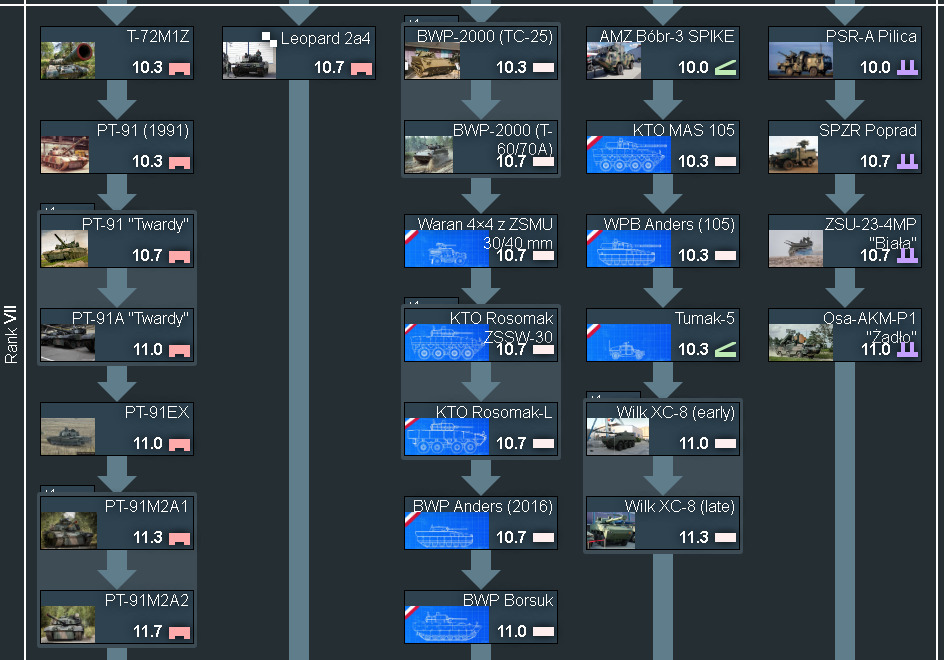Click the class icon on Wilk XC-8 (early)

(x=725, y=443)
